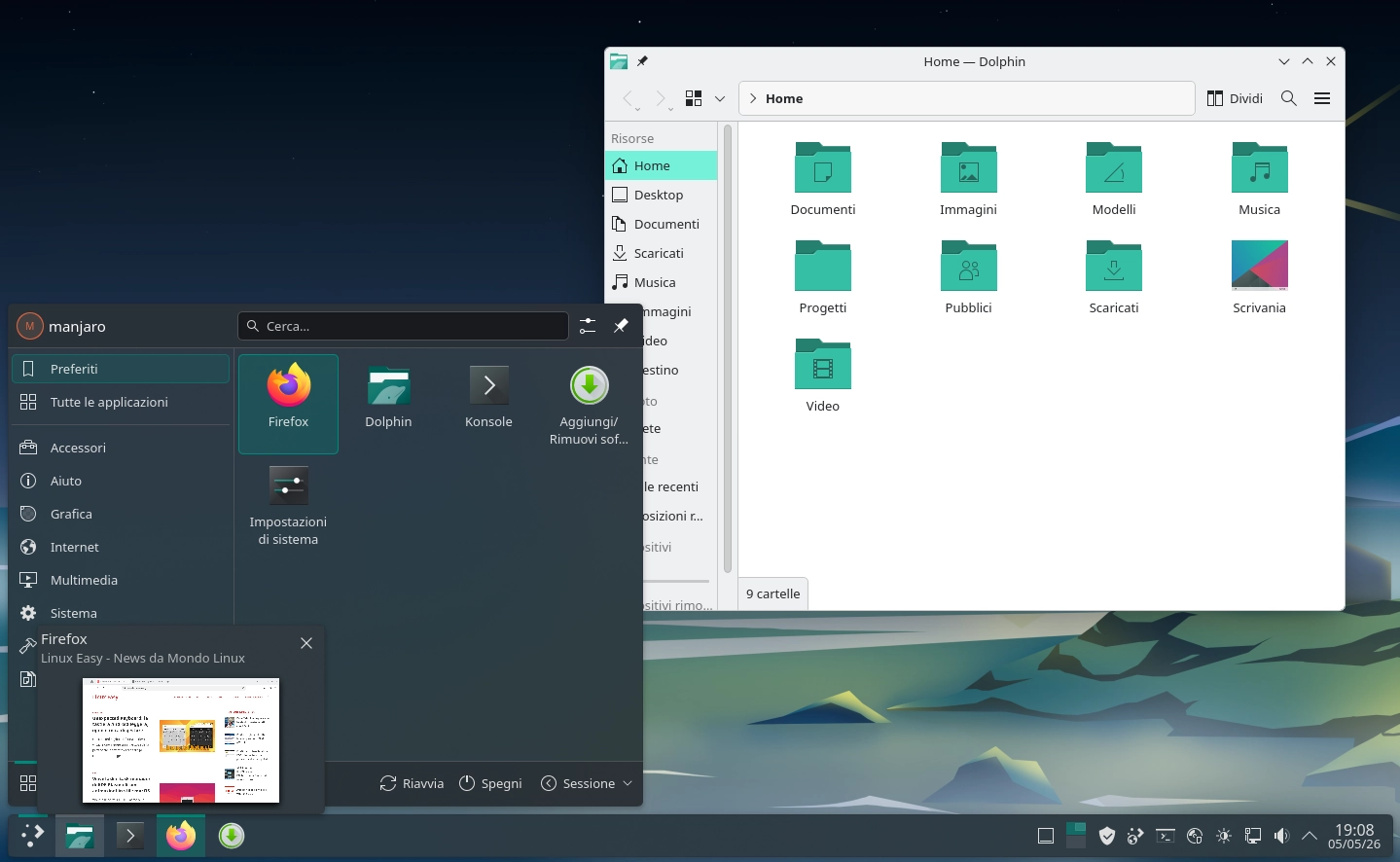
Task: Expand hidden system tray icons arrow
Action: click(x=1310, y=836)
